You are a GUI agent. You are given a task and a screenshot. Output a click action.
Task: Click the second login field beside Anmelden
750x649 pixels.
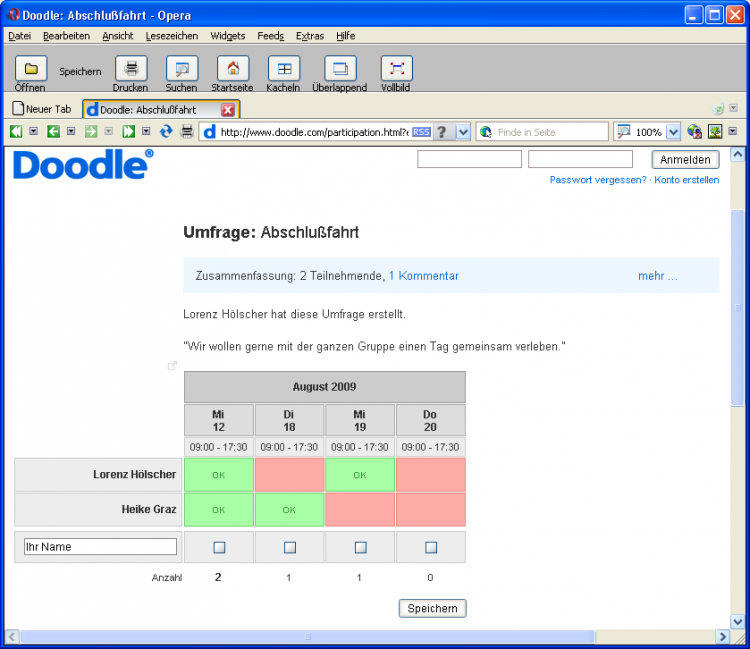(x=580, y=159)
